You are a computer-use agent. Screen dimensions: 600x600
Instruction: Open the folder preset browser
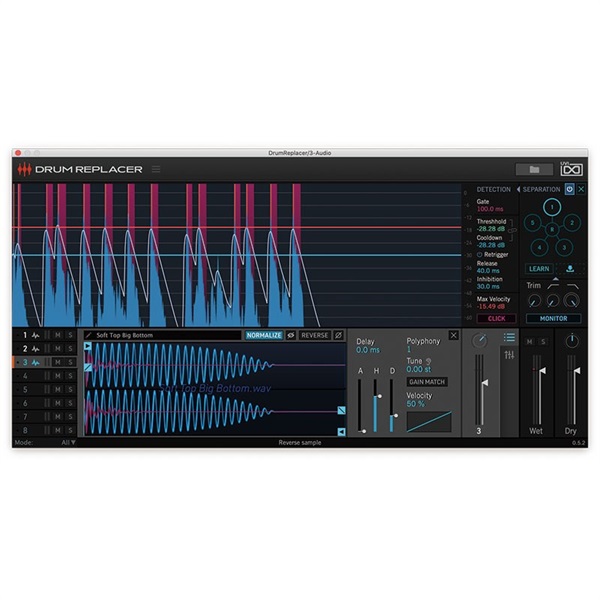click(x=534, y=169)
